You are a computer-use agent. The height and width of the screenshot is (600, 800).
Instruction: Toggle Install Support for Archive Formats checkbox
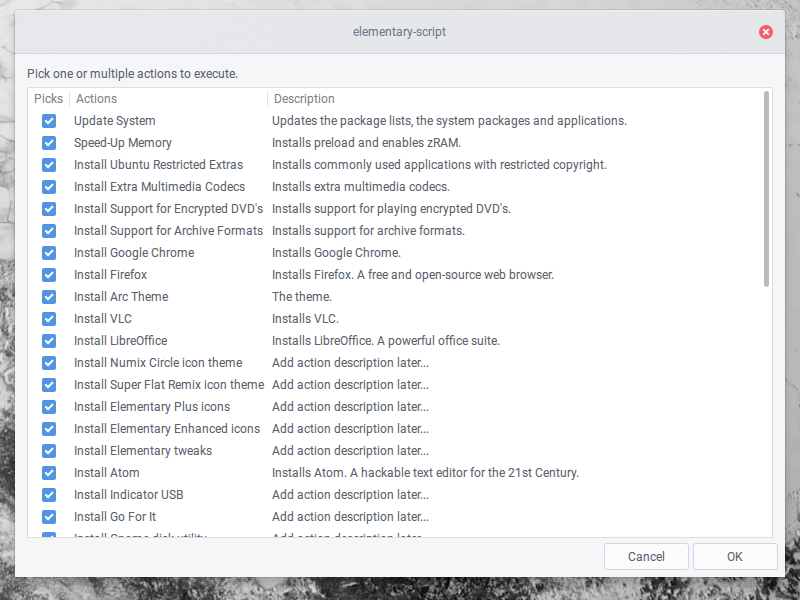[49, 231]
